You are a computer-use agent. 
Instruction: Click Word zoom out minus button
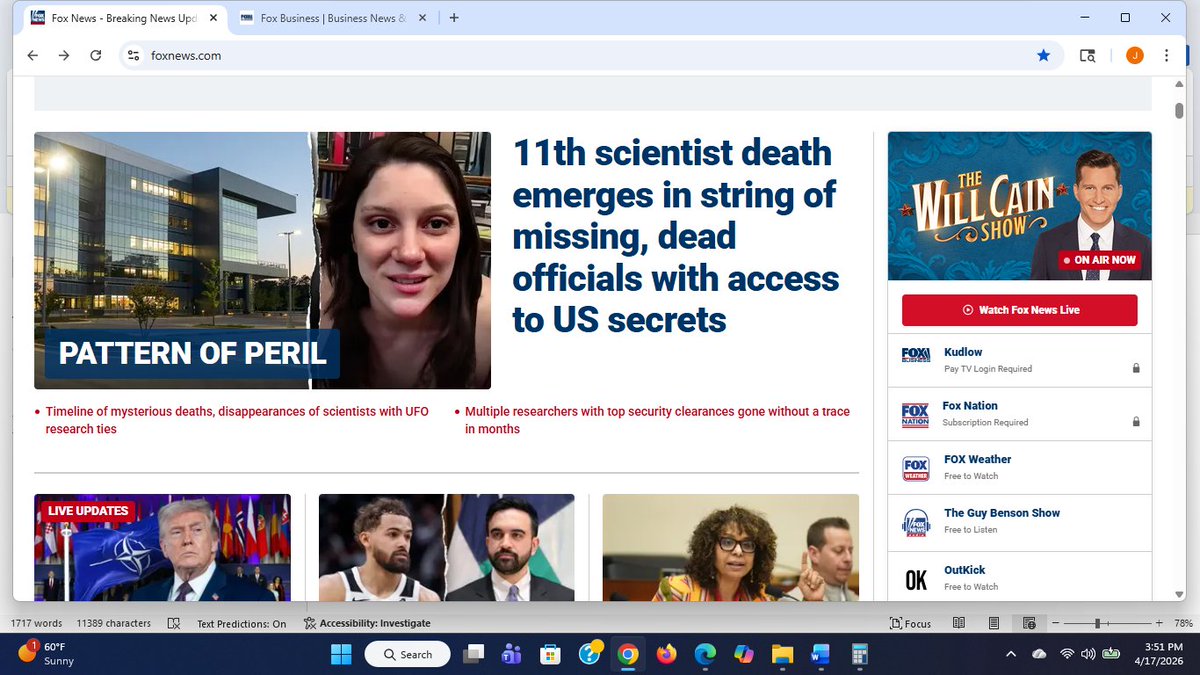tap(1054, 623)
